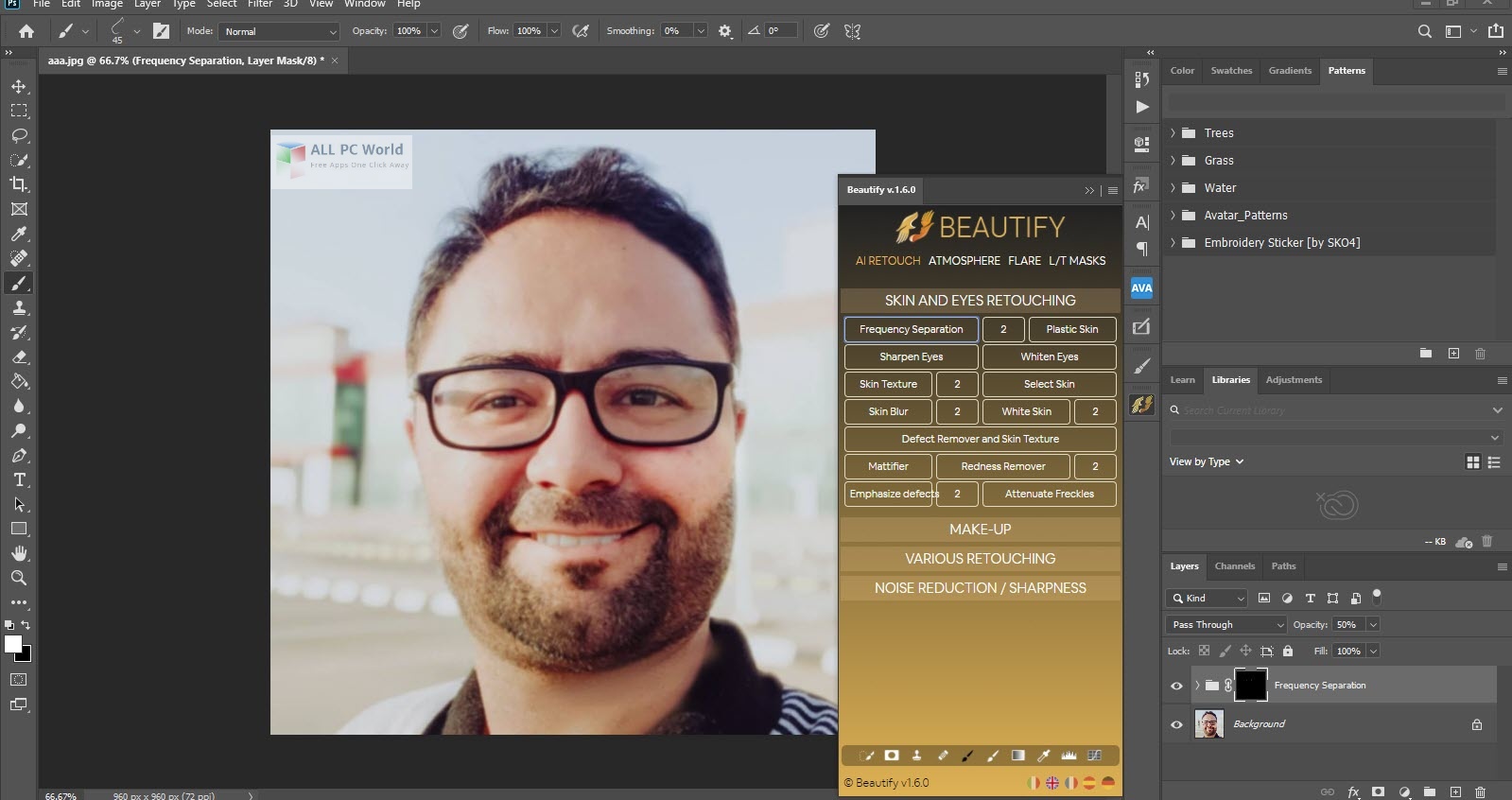The width and height of the screenshot is (1512, 800).
Task: Hide the Frequency Separation layer group
Action: pos(1176,686)
